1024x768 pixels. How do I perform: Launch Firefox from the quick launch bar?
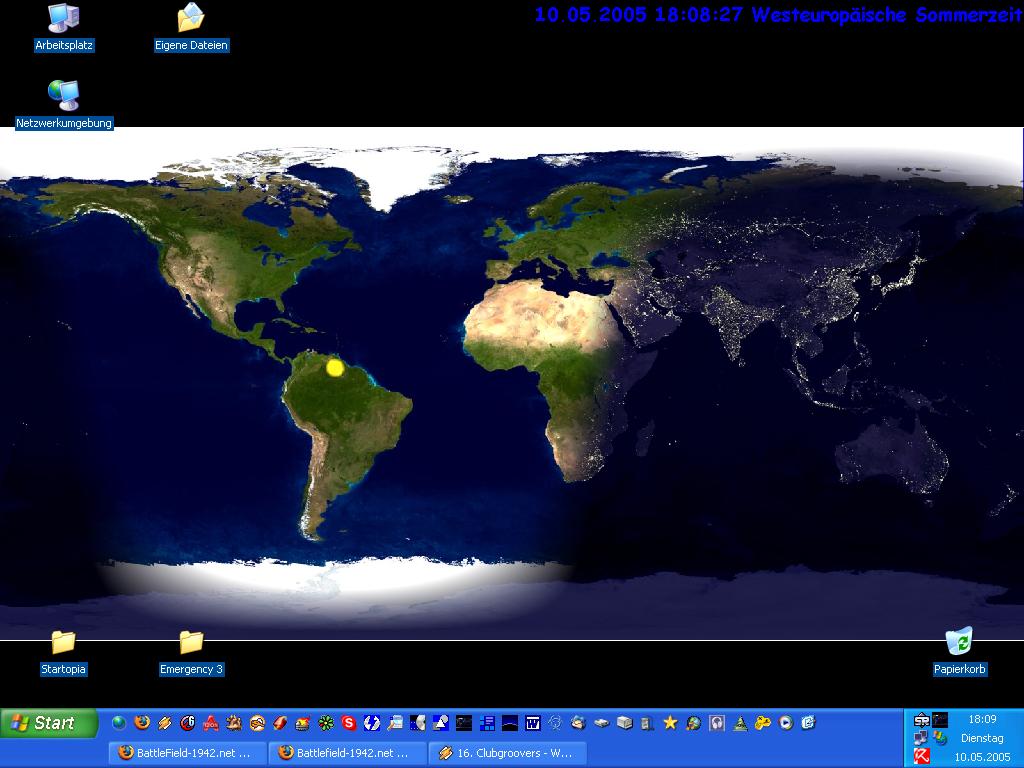142,722
